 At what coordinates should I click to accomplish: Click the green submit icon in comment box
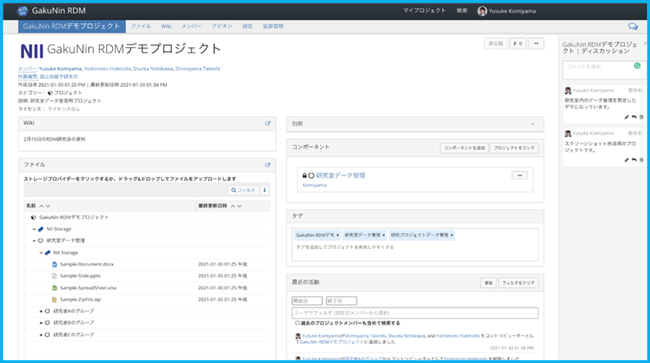tap(637, 65)
